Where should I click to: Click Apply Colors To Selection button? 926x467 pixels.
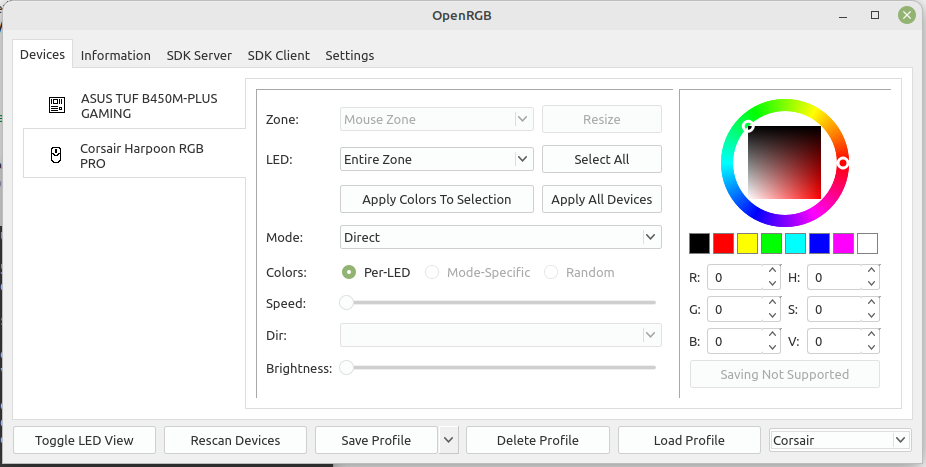pyautogui.click(x=436, y=200)
